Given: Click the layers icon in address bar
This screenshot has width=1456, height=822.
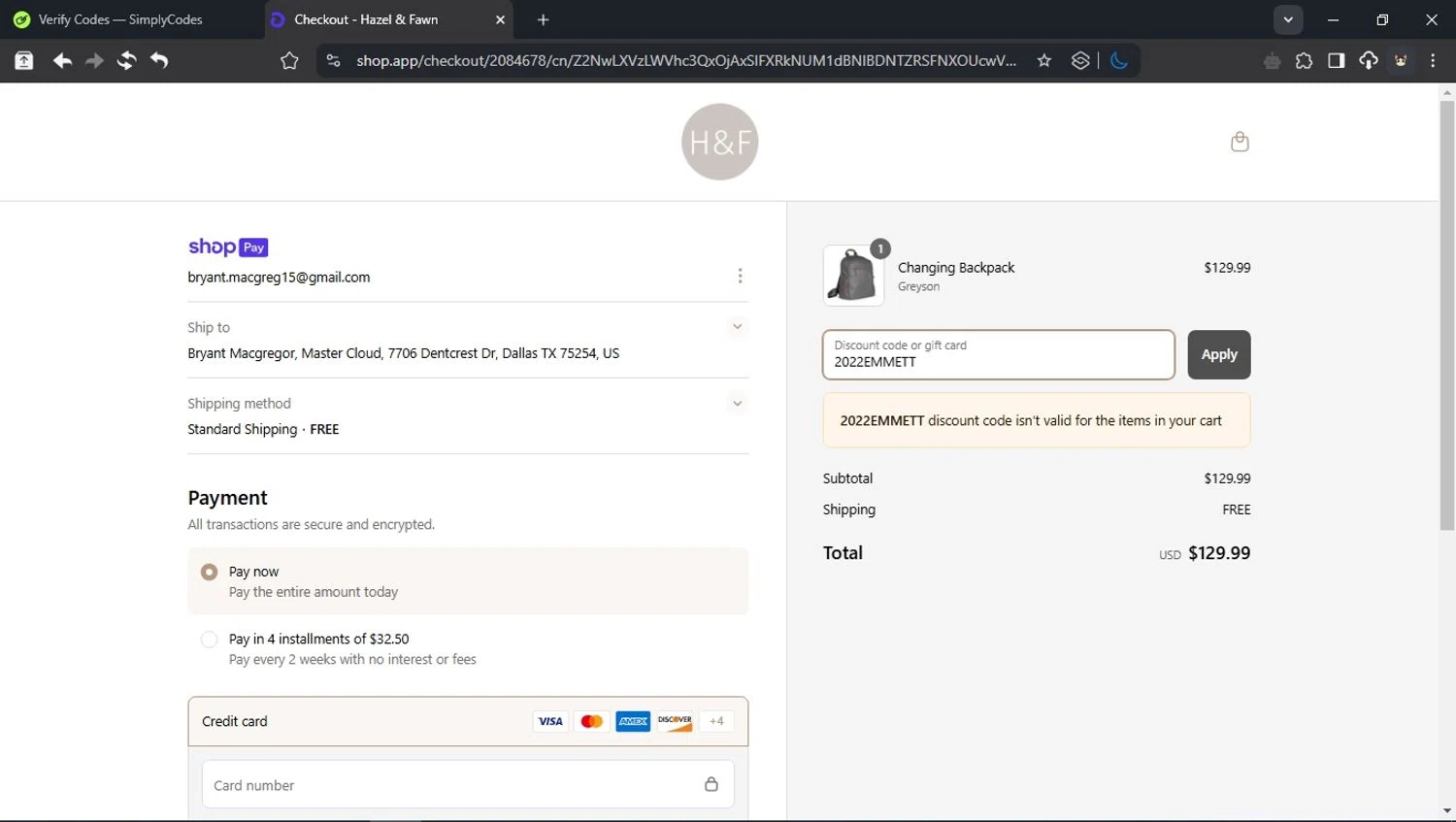Looking at the screenshot, I should pyautogui.click(x=1080, y=60).
